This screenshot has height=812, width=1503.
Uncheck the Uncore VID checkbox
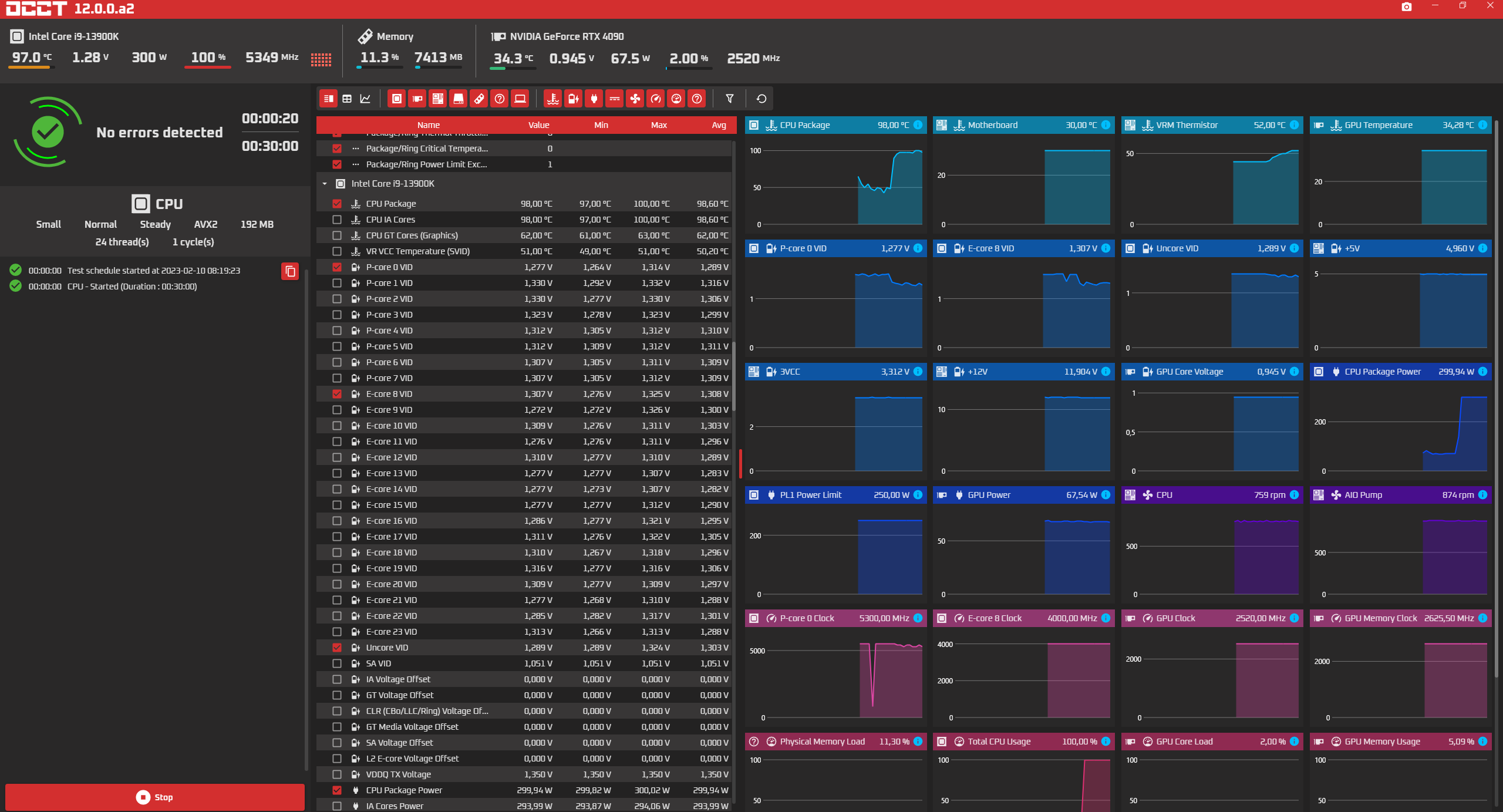point(337,648)
